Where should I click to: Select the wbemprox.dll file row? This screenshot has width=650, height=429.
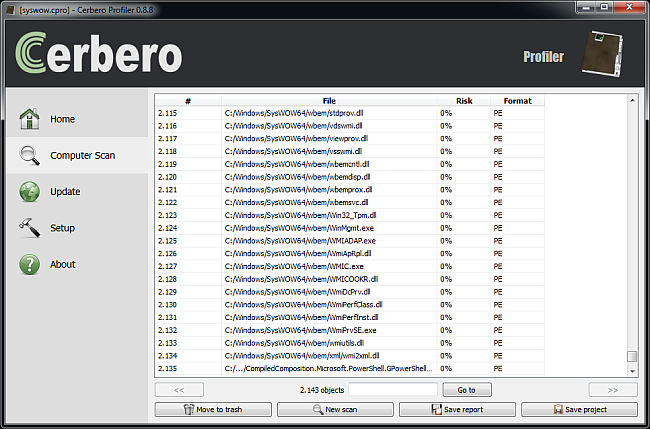coord(350,190)
